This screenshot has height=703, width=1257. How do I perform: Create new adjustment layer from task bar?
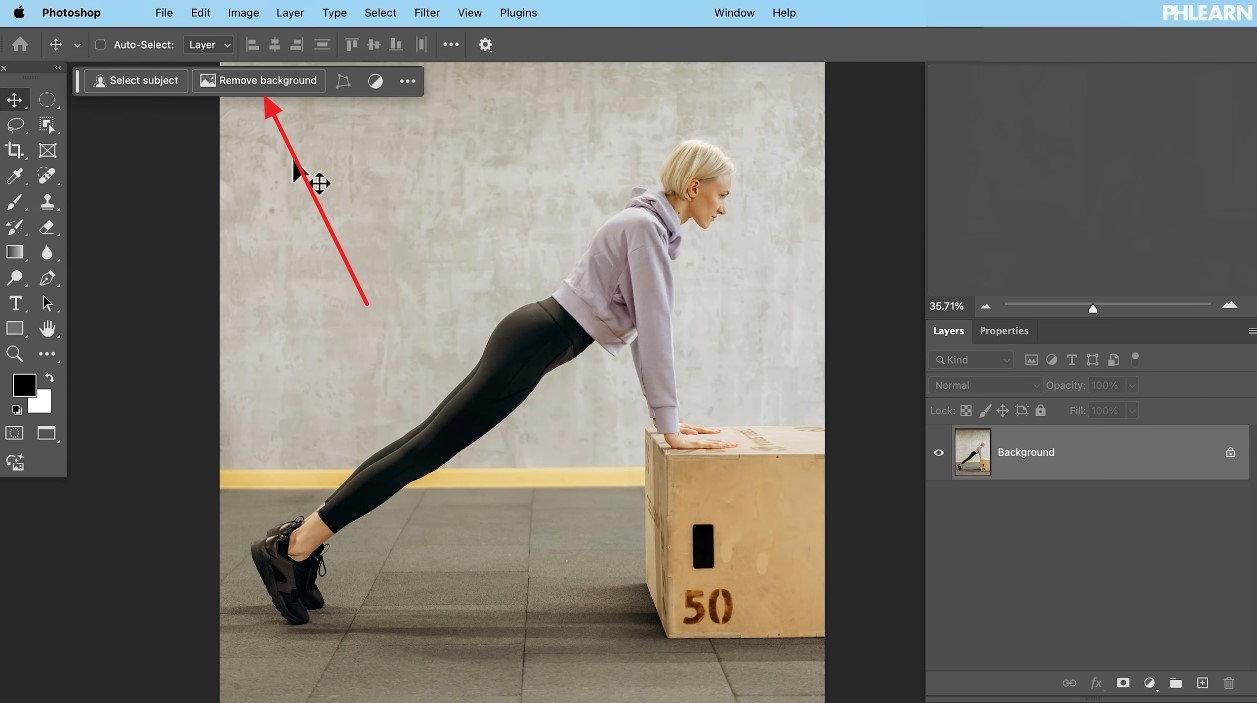pyautogui.click(x=375, y=81)
